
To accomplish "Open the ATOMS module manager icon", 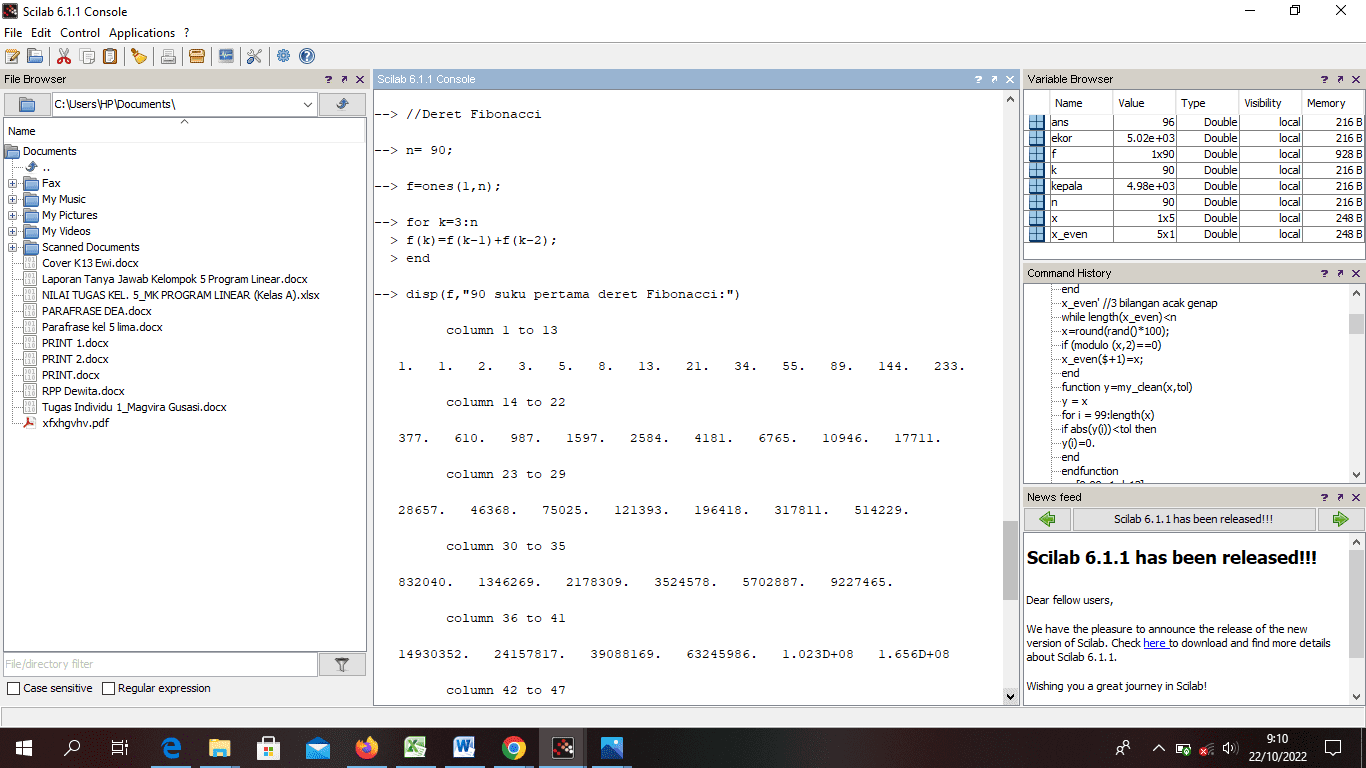I will point(197,56).
